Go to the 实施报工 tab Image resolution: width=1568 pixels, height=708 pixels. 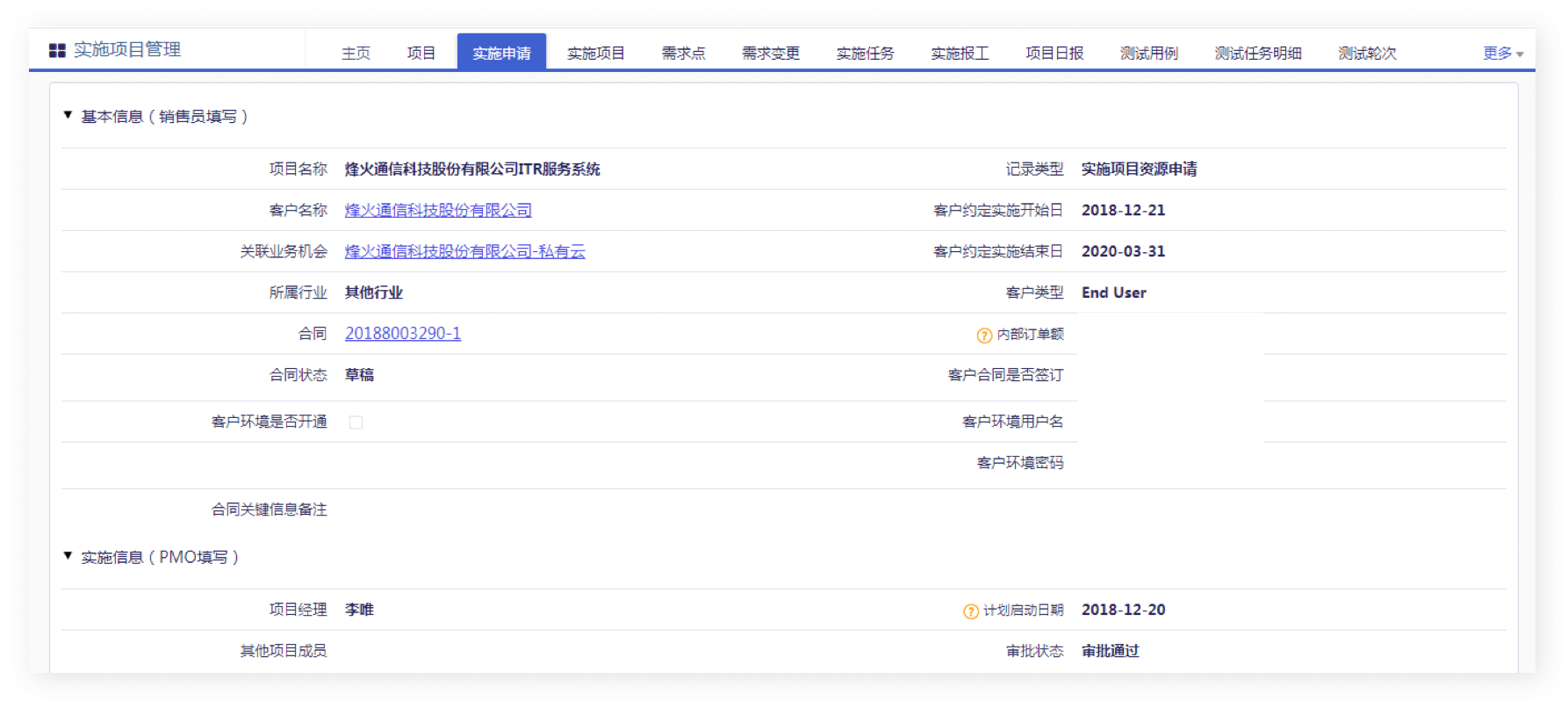click(x=960, y=53)
